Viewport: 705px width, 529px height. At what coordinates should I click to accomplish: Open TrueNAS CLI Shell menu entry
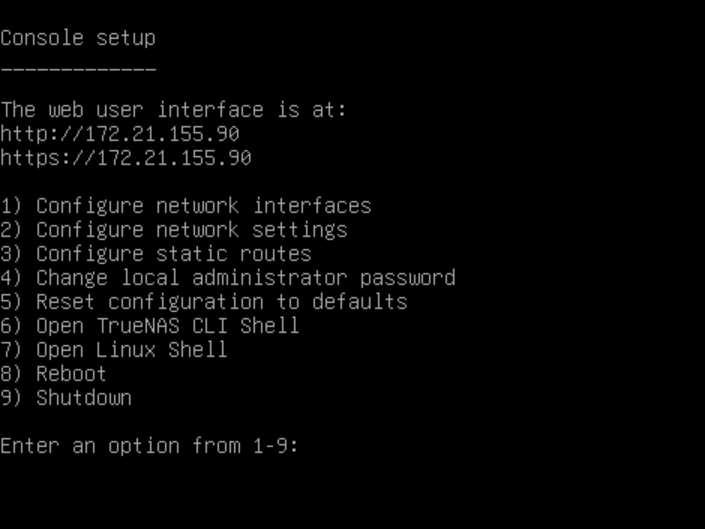click(167, 326)
